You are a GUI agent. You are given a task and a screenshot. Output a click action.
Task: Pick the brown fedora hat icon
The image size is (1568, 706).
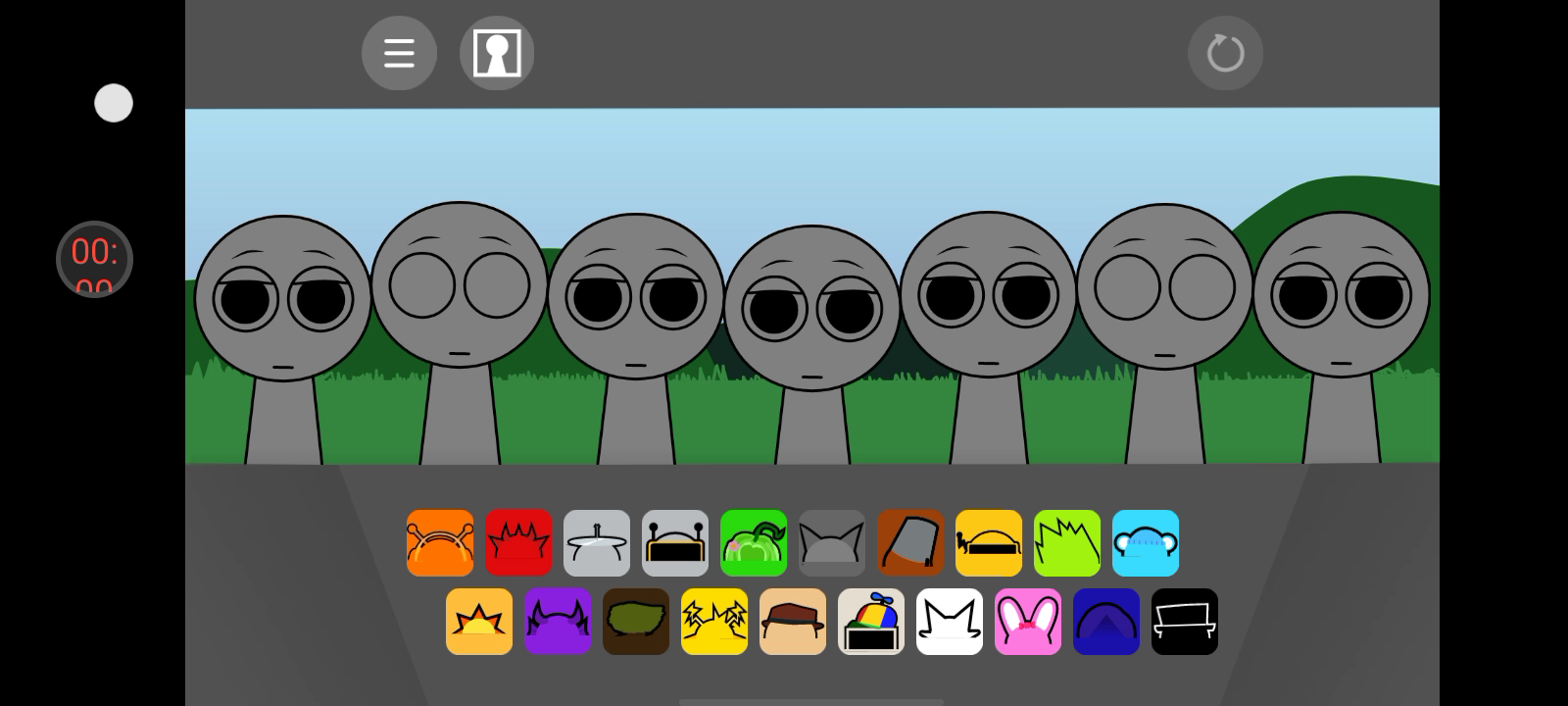[x=793, y=622]
